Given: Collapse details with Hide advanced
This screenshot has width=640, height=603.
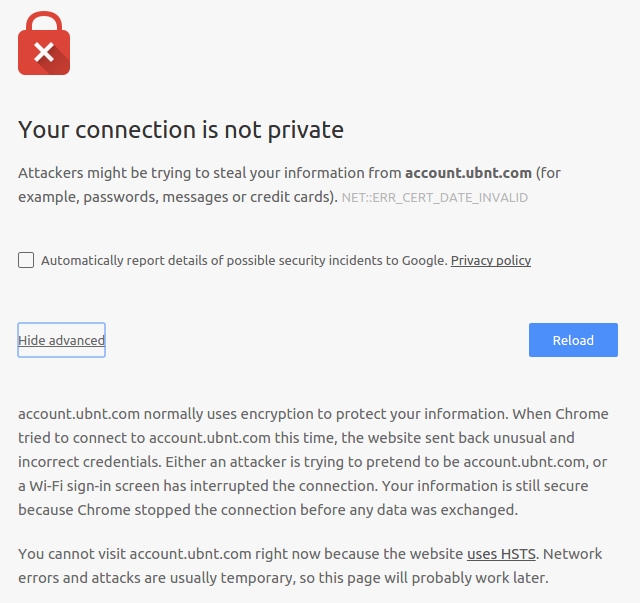Looking at the screenshot, I should click(x=61, y=340).
